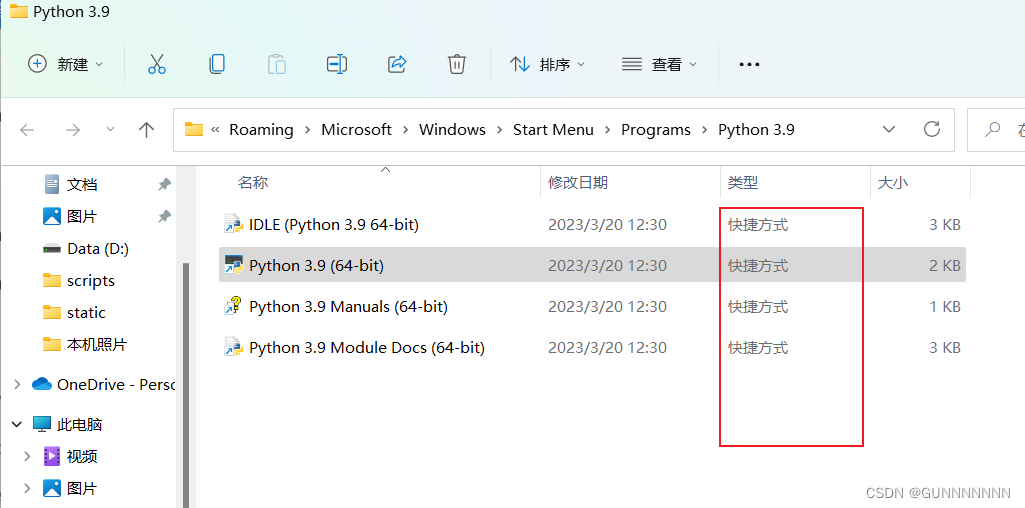
Task: Click the address bar folder icon
Action: pyautogui.click(x=193, y=129)
